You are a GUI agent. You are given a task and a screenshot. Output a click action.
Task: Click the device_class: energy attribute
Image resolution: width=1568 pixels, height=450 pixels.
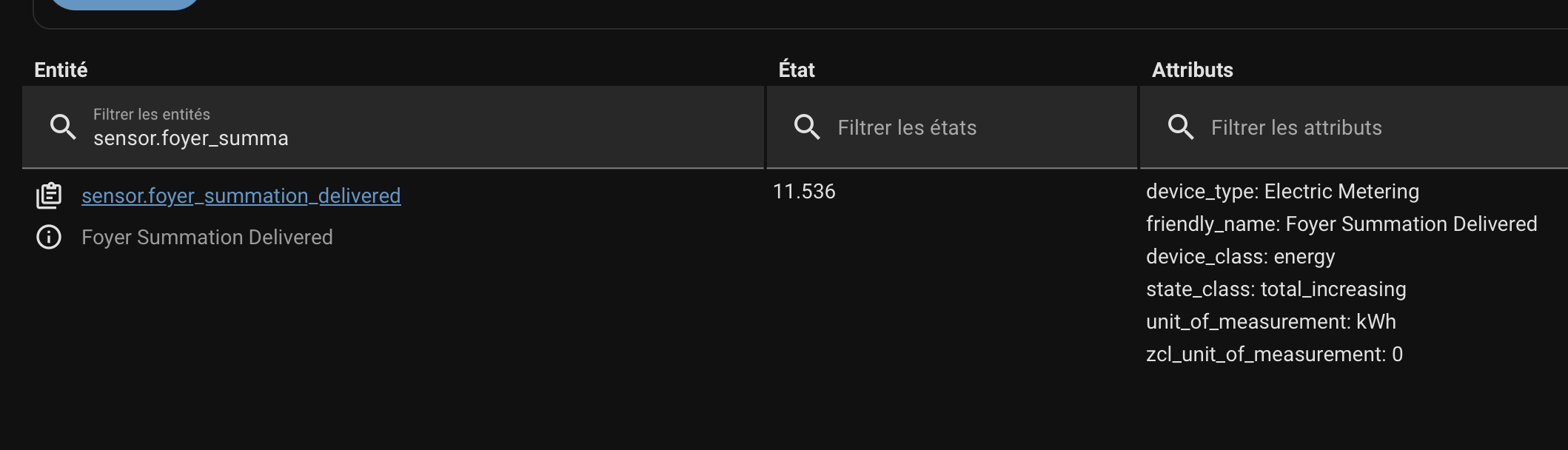coord(1240,257)
